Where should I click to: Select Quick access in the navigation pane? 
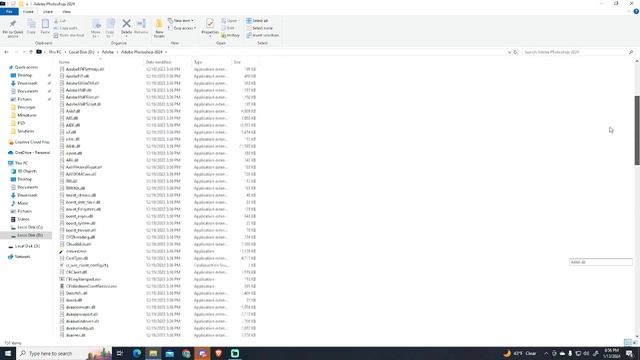point(26,67)
